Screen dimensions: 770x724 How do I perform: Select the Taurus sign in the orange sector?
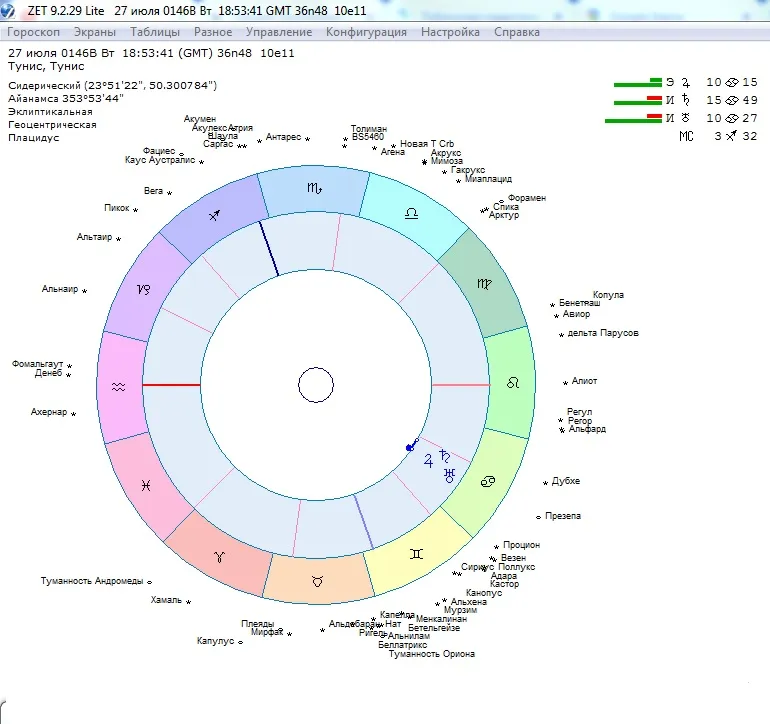[x=317, y=581]
